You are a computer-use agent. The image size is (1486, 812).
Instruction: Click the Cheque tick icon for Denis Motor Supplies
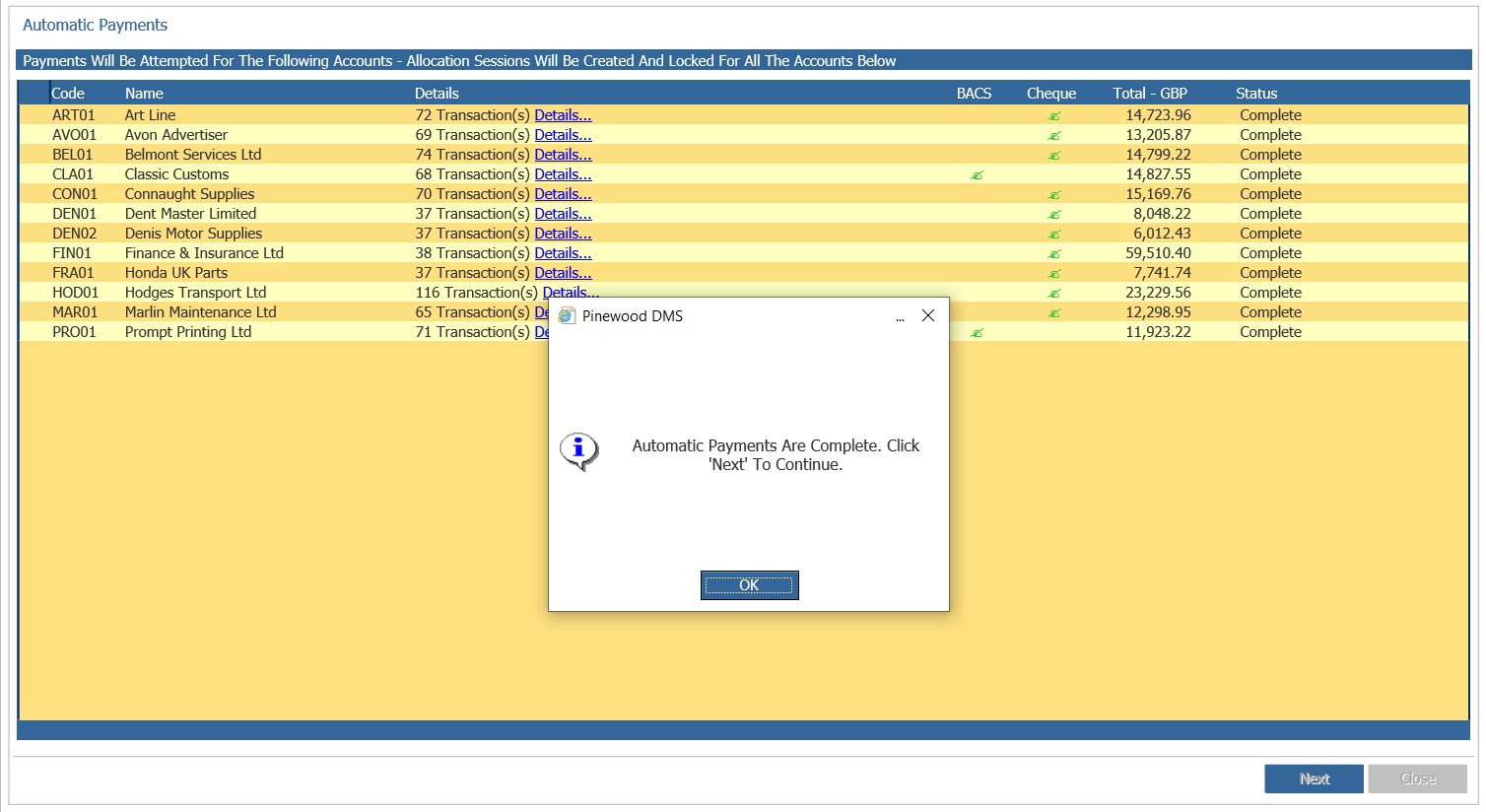click(1054, 235)
